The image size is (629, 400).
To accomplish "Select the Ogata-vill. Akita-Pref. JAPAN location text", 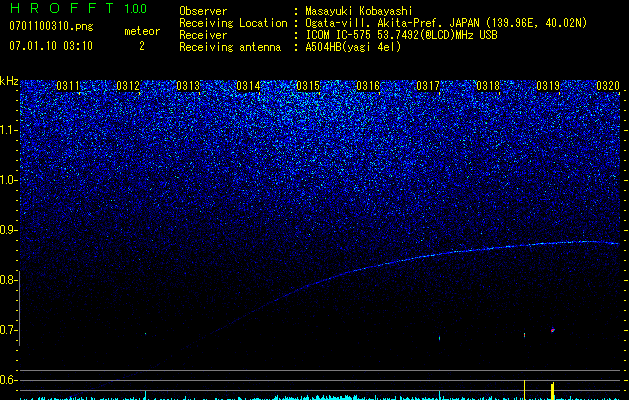I will [x=446, y=23].
